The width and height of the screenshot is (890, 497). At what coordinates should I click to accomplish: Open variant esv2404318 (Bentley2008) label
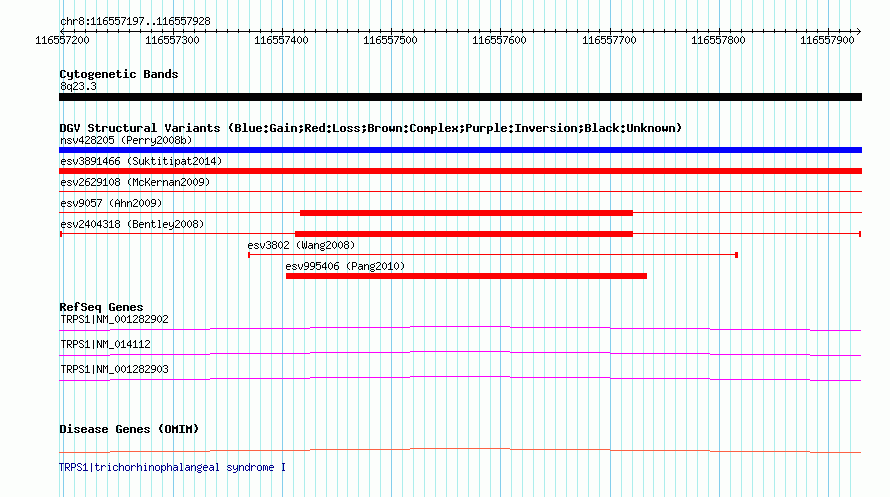[x=132, y=224]
